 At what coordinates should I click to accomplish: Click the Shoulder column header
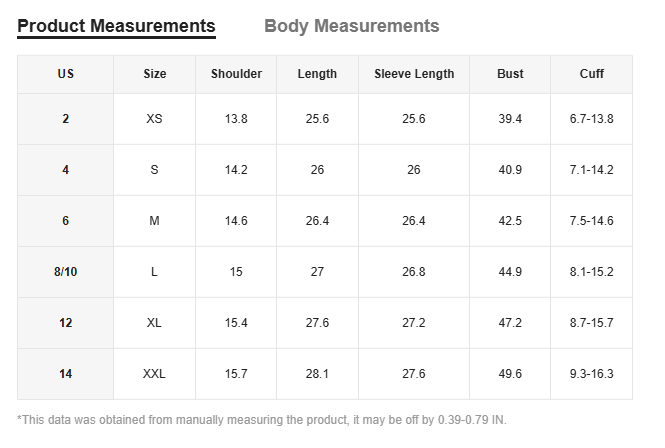click(236, 74)
